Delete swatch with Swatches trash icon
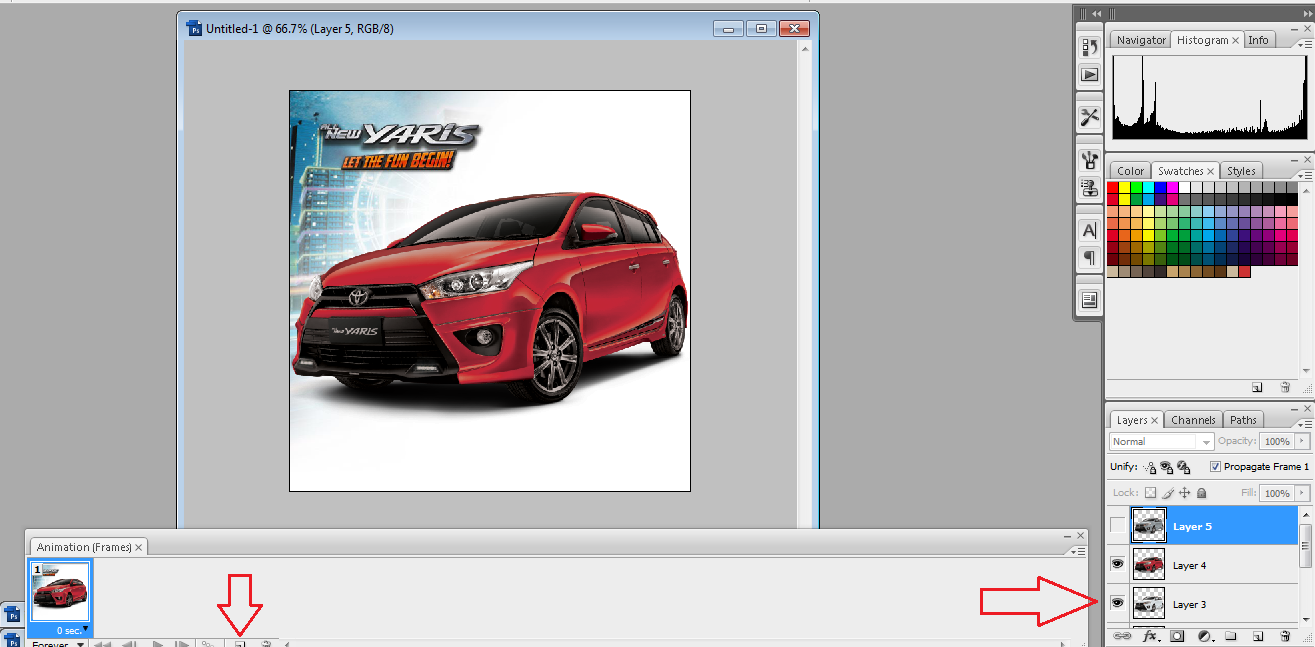This screenshot has width=1315, height=647. pos(1286,387)
